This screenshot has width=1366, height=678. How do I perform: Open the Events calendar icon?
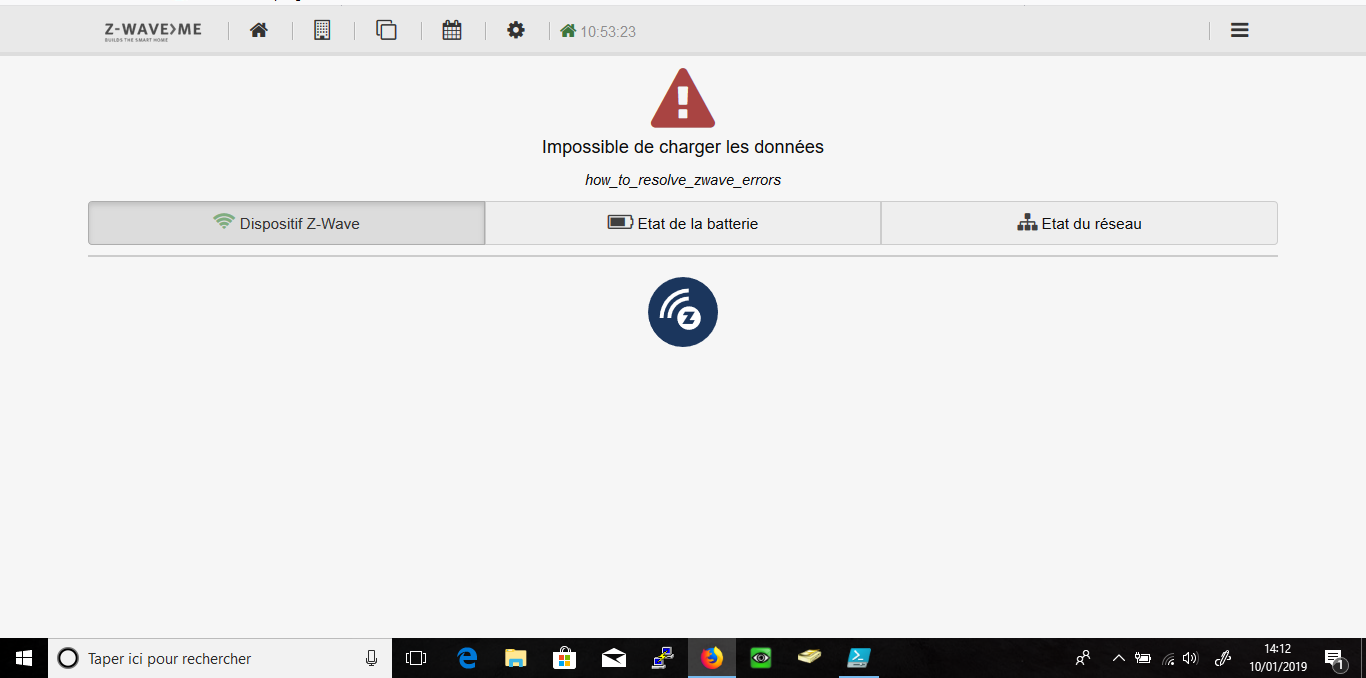tap(452, 30)
